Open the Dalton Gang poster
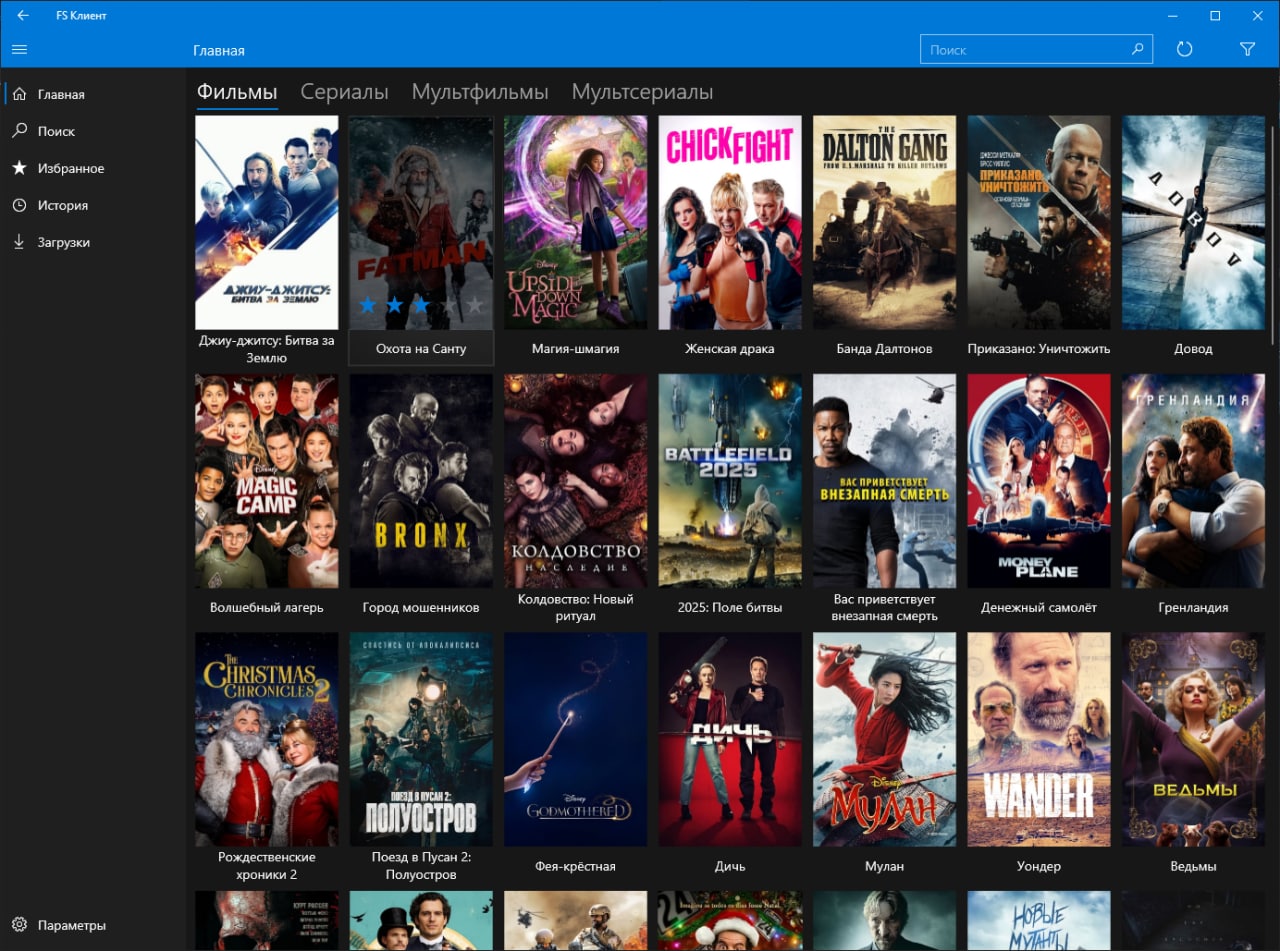The width and height of the screenshot is (1280, 951). pyautogui.click(x=884, y=223)
